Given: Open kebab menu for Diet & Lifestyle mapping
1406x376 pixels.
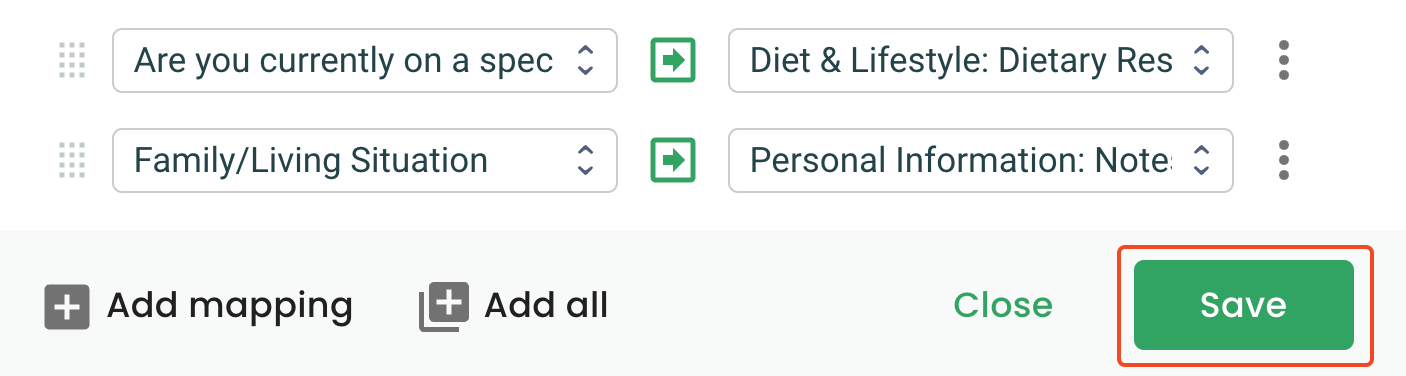Looking at the screenshot, I should (1284, 61).
